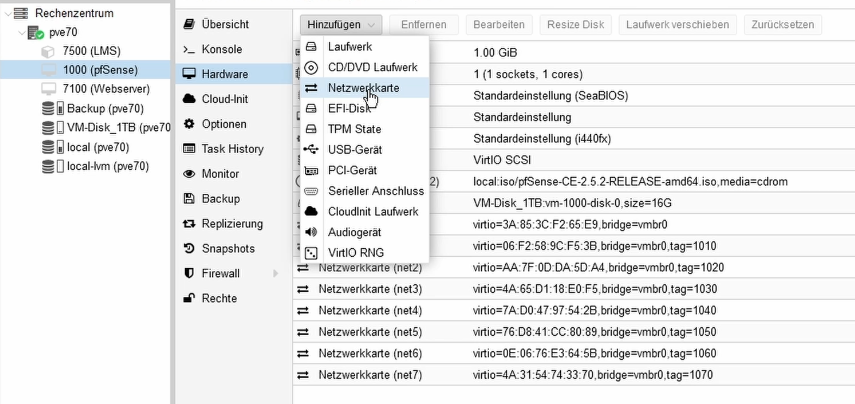This screenshot has height=404, width=855.
Task: Click the PCI-Gerät card icon
Action: click(311, 171)
